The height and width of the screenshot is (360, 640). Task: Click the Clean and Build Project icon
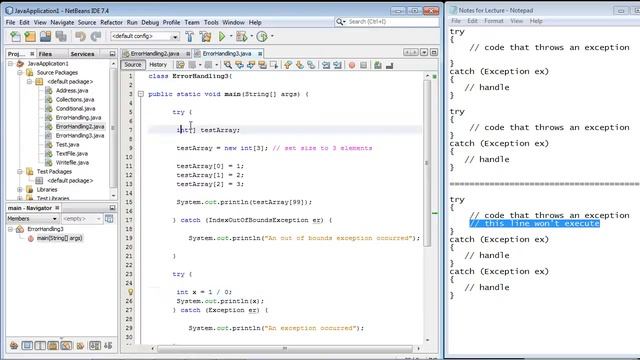205,37
